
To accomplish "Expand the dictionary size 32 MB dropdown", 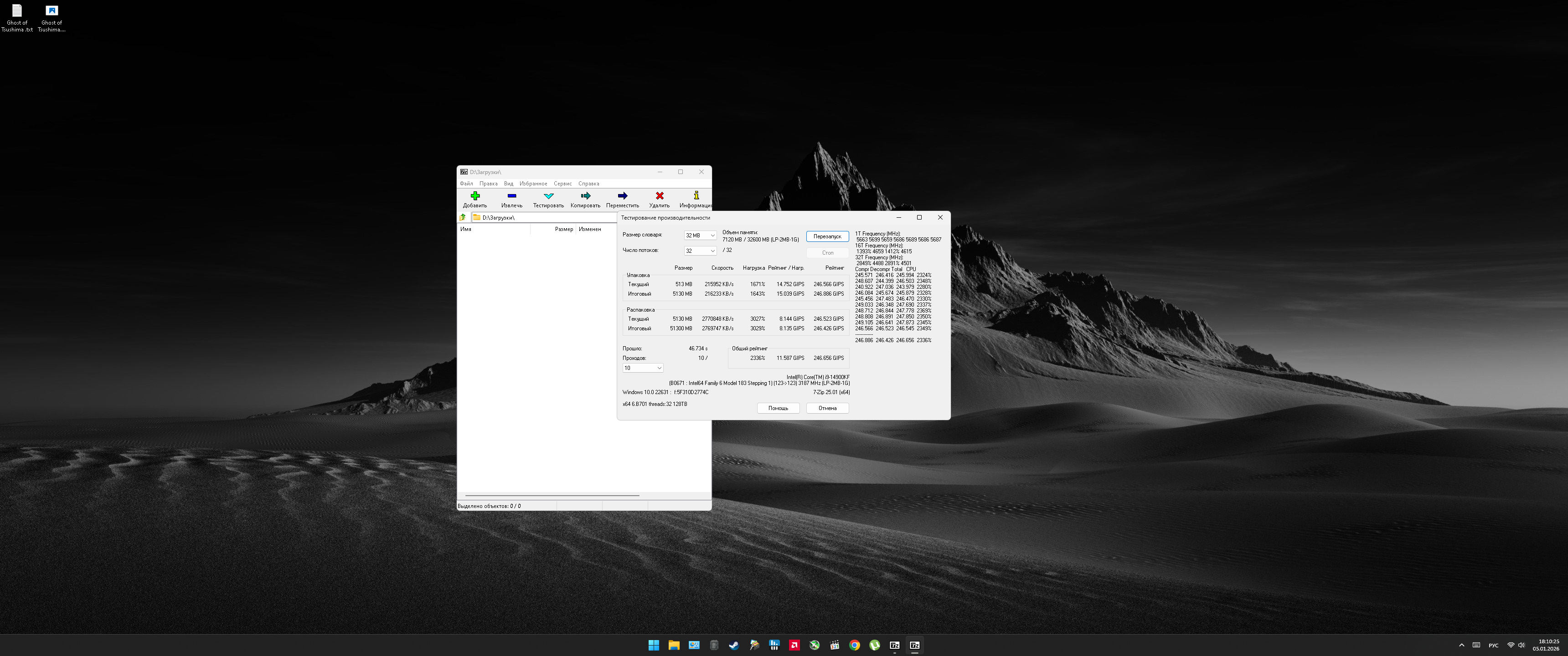I will point(700,236).
